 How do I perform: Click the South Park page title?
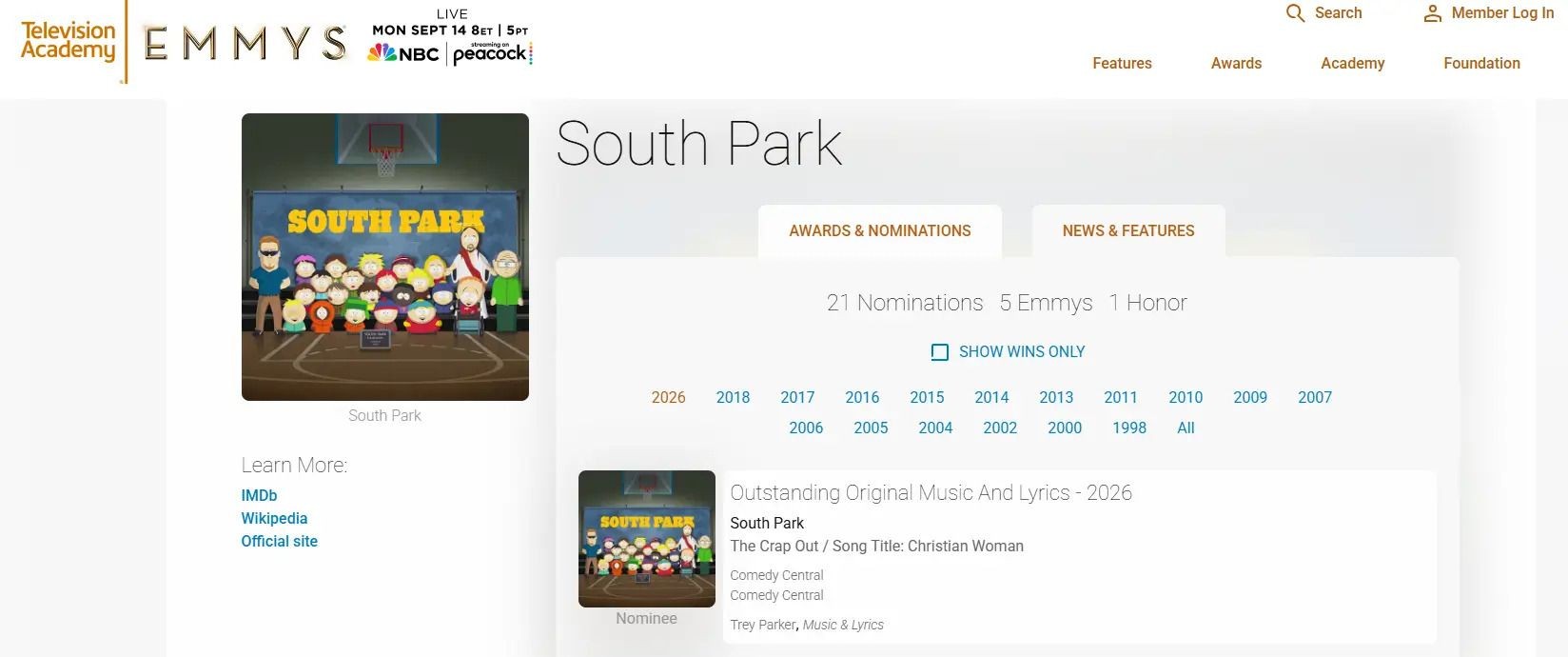pyautogui.click(x=699, y=144)
